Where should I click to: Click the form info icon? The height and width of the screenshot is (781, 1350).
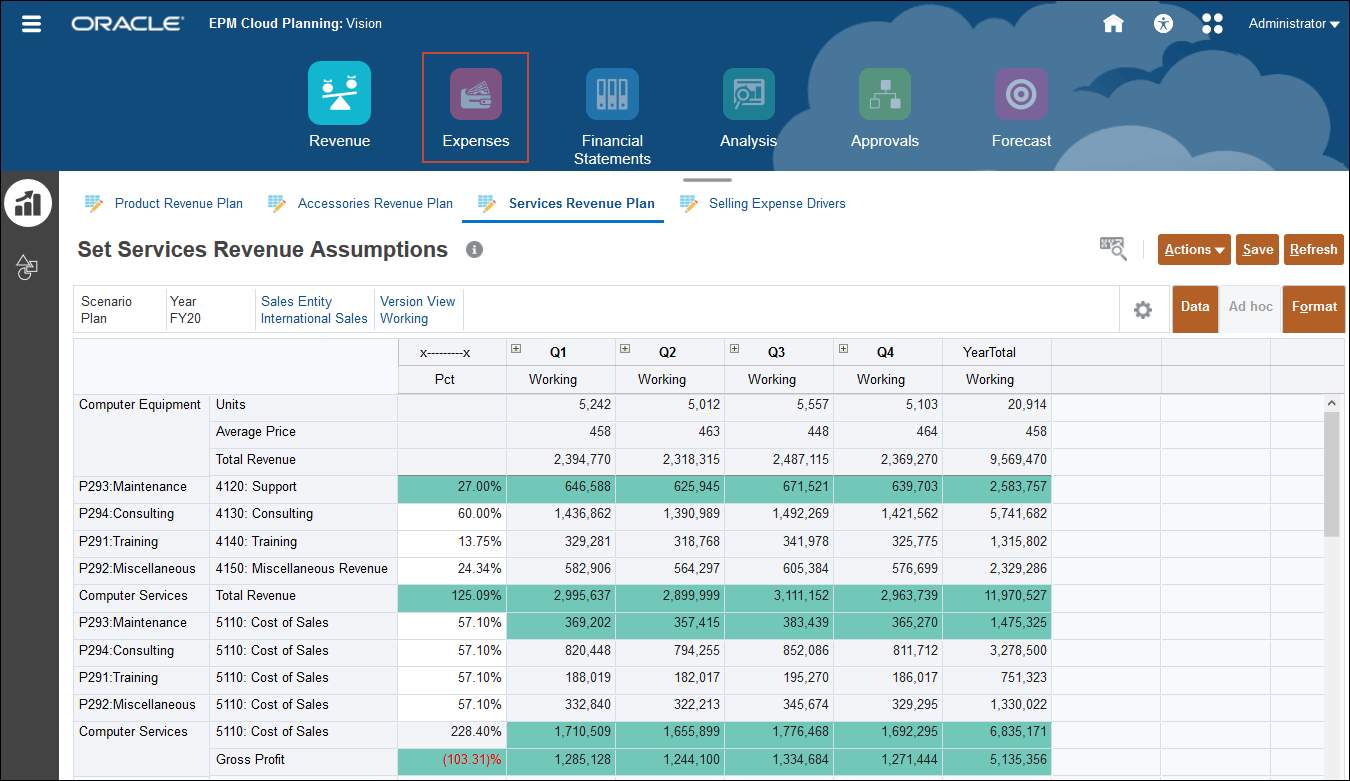point(475,250)
